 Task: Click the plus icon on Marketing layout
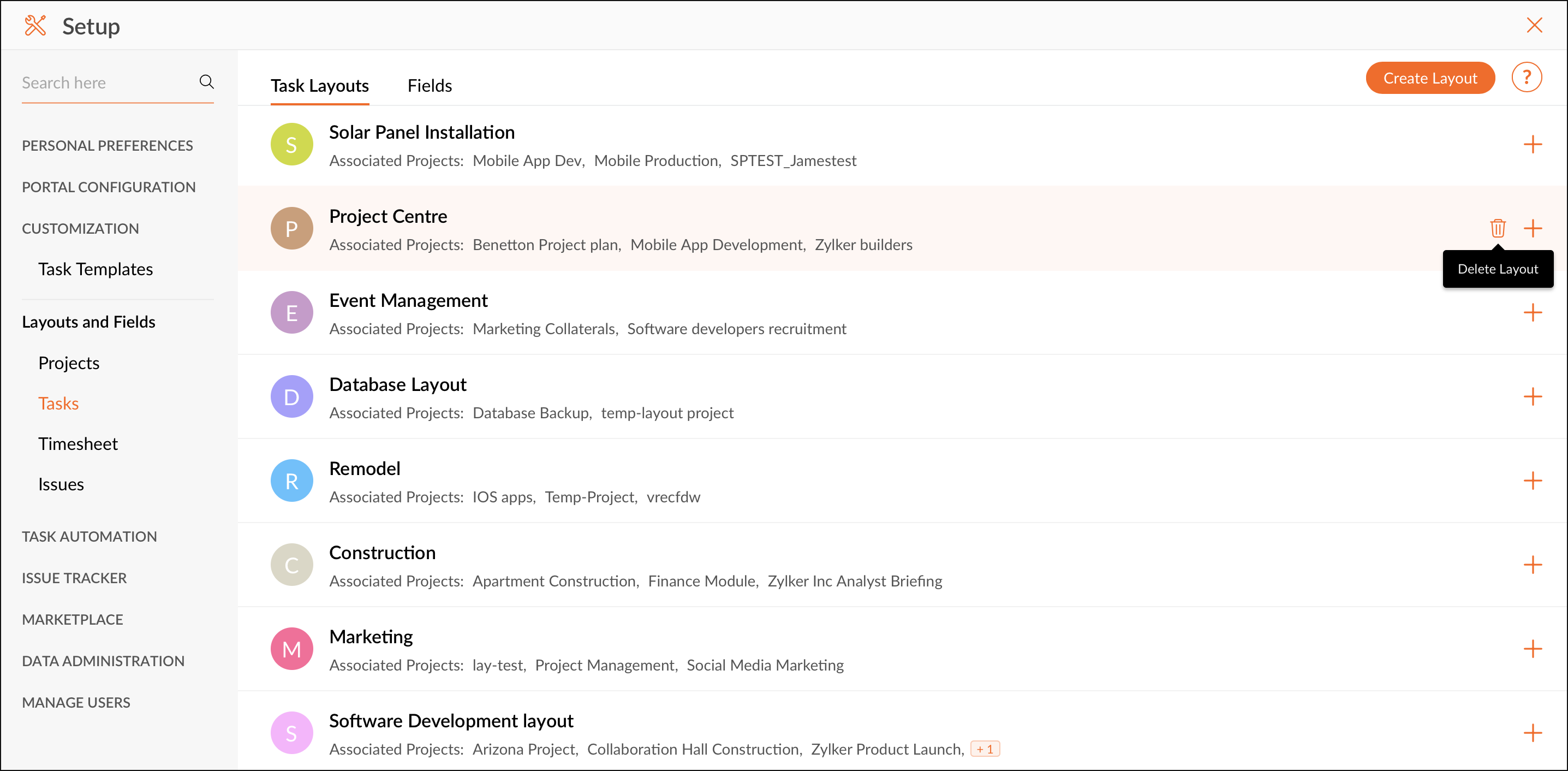[x=1532, y=649]
